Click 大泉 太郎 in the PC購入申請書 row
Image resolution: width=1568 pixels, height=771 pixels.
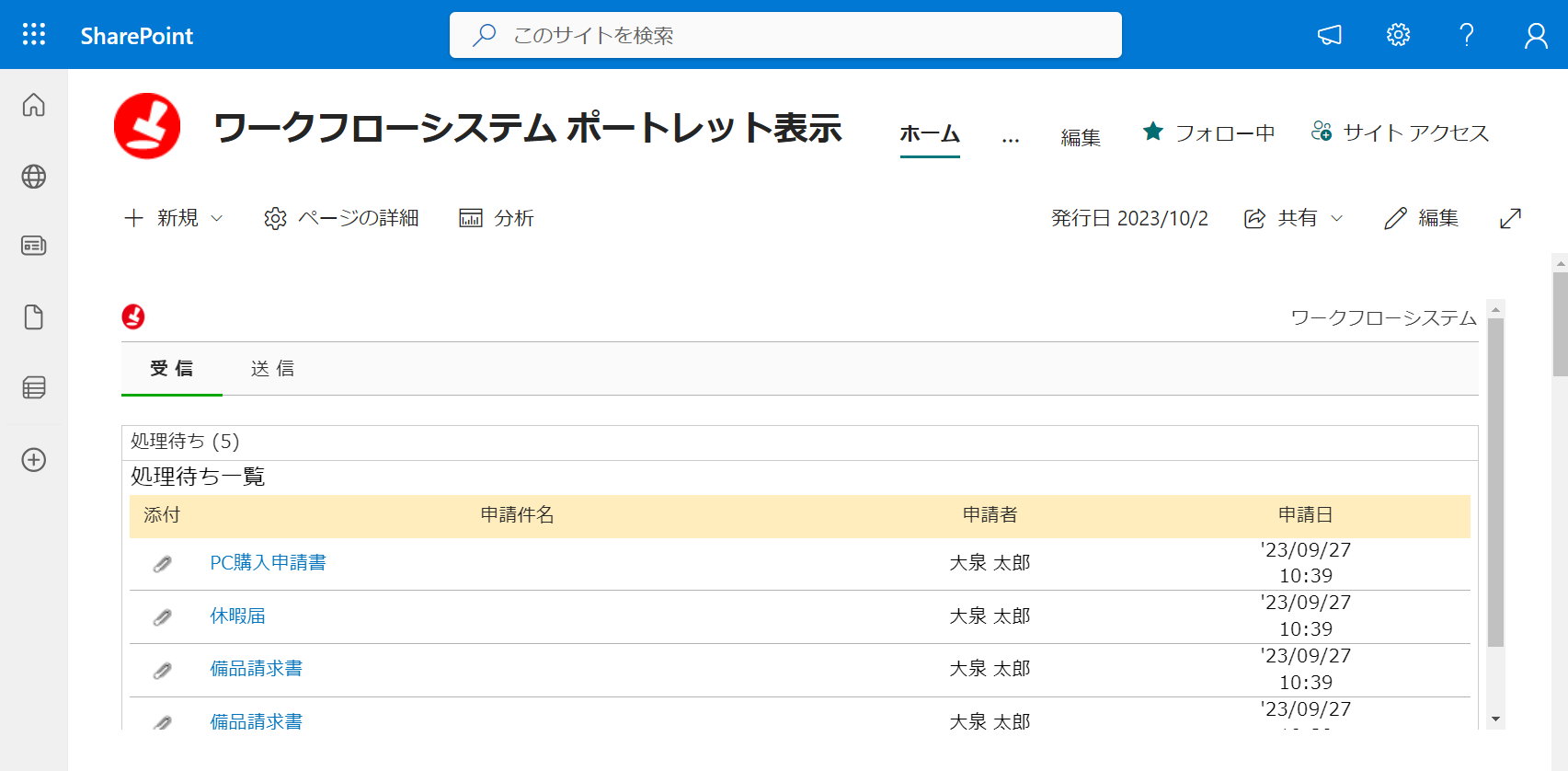990,563
